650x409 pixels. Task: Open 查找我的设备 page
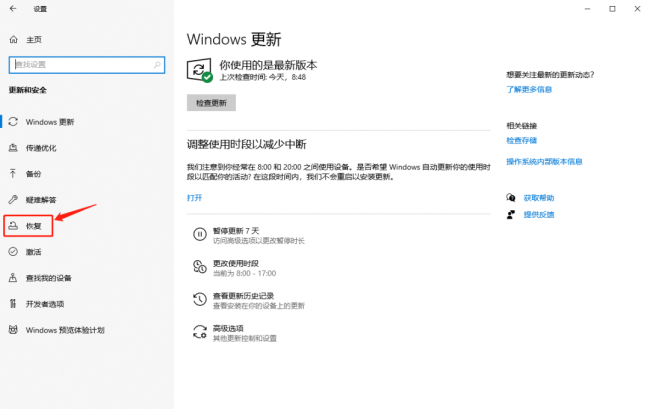click(49, 278)
